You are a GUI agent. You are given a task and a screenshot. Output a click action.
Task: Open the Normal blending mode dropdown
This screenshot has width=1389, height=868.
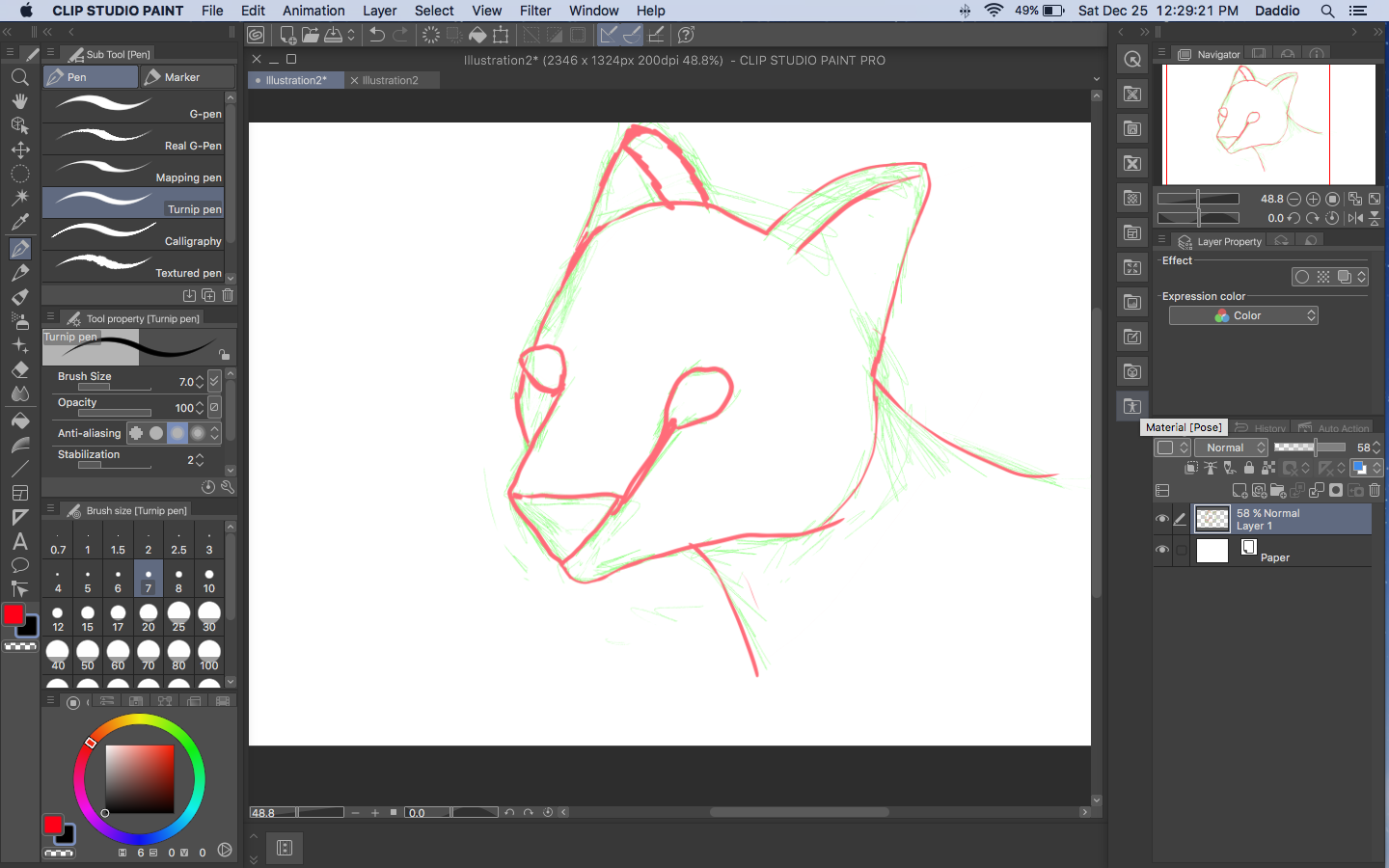(x=1231, y=448)
